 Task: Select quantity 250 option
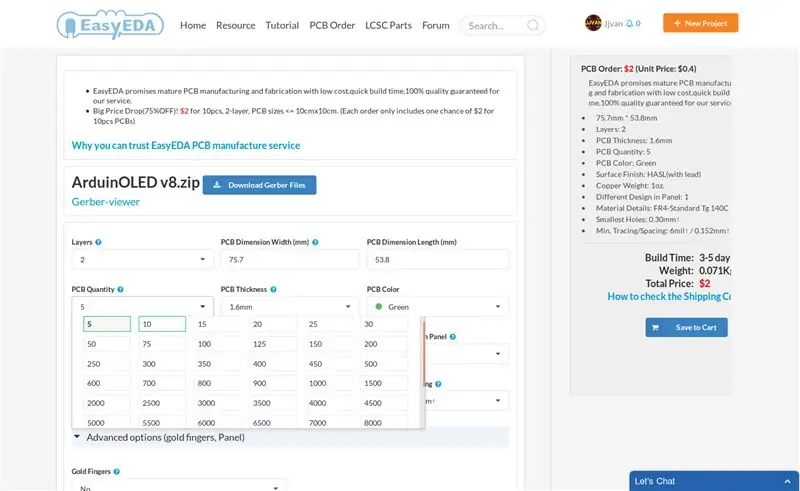pyautogui.click(x=107, y=364)
